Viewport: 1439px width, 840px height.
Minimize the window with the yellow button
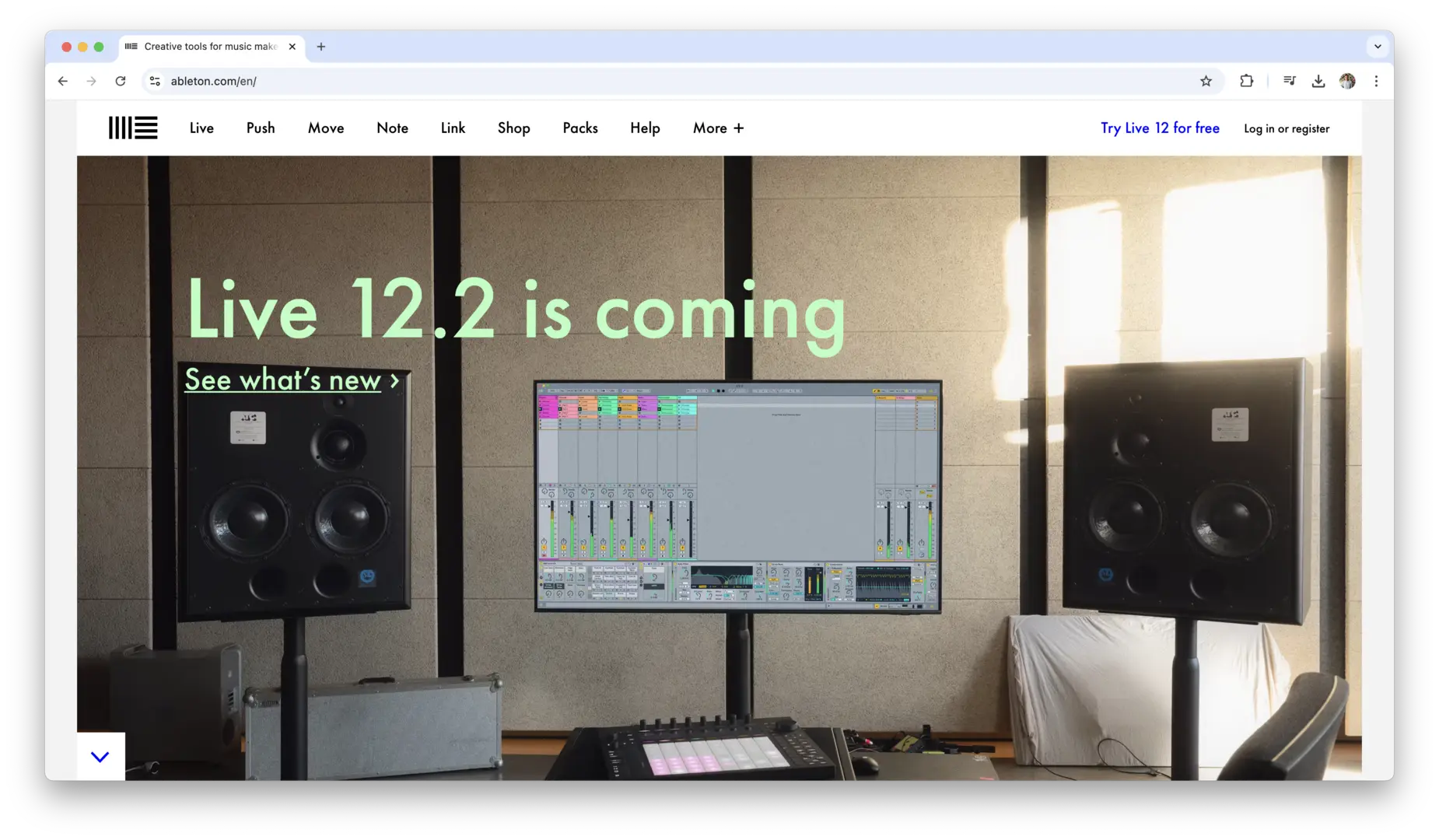[82, 47]
